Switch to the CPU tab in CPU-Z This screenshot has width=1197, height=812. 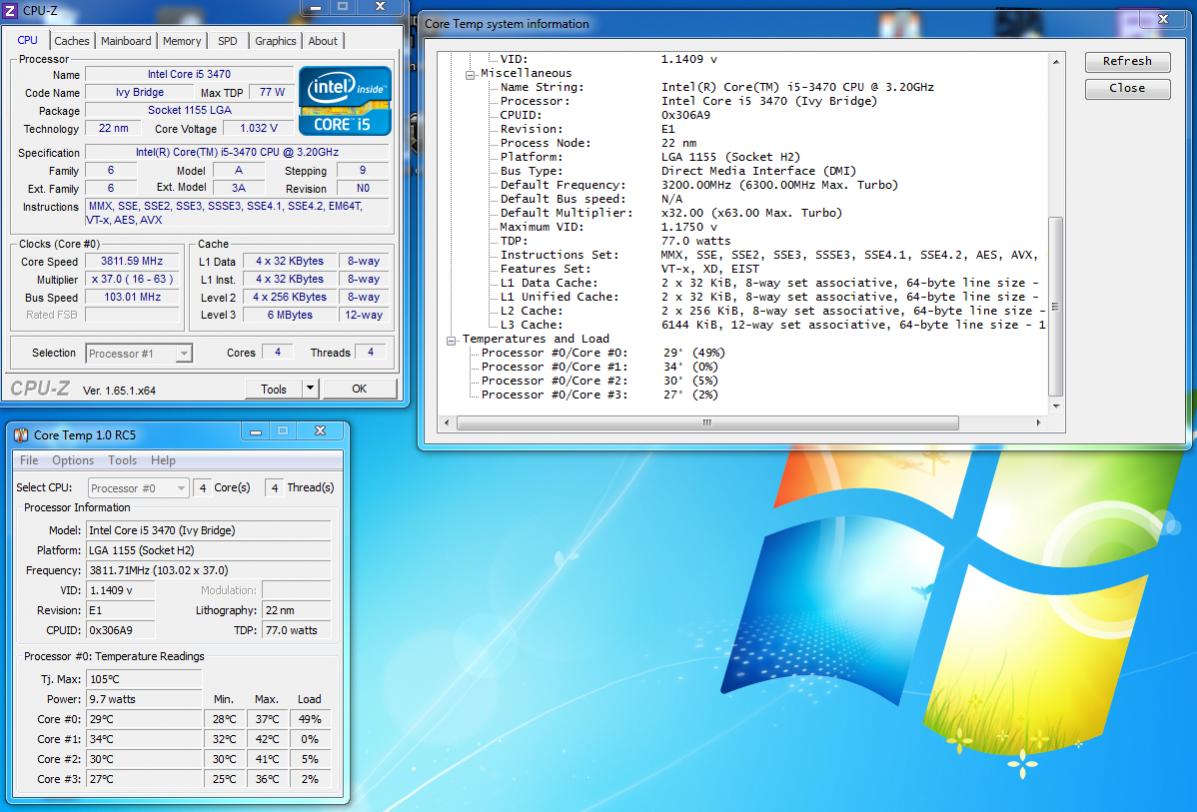tap(27, 40)
